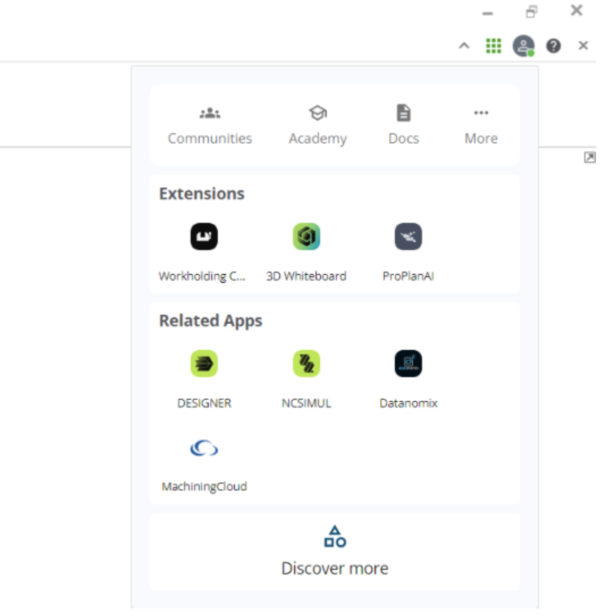Collapse the ribbon using the up chevron
Image resolution: width=600 pixels, height=616 pixels.
[x=464, y=46]
